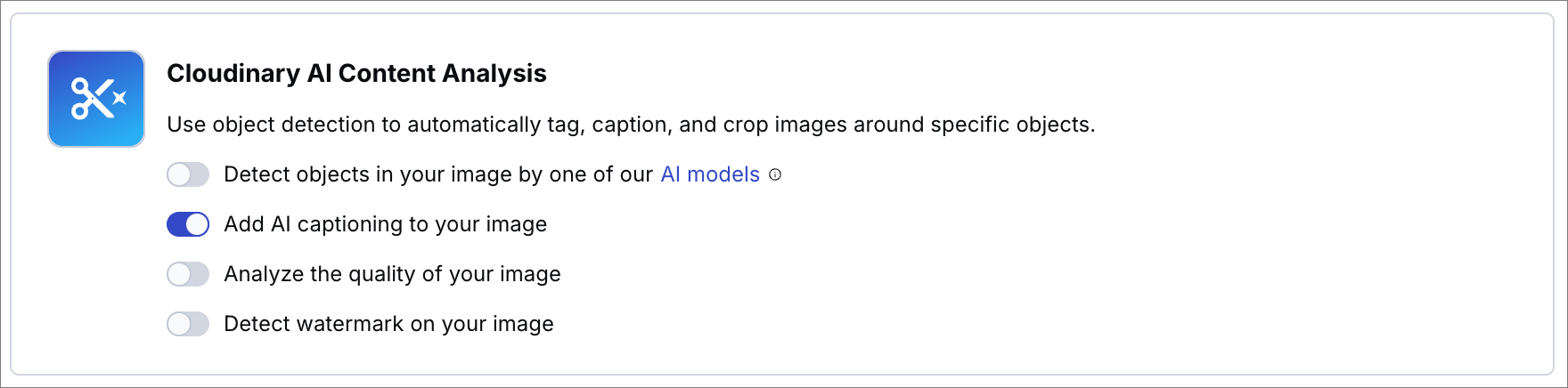Click the "Add AI captioning to your image" label

385,224
